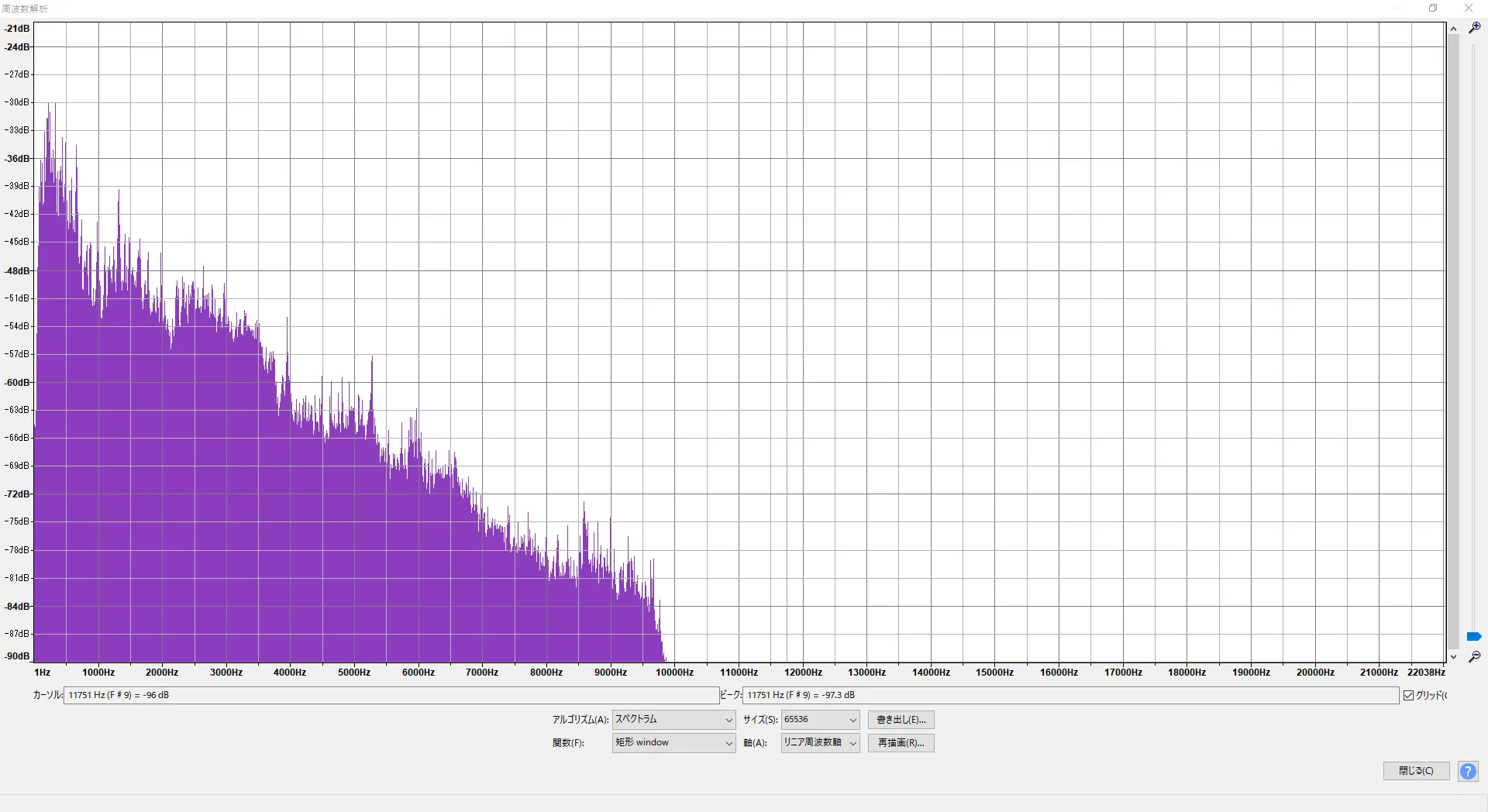Click the -90dB axis label

pos(17,656)
